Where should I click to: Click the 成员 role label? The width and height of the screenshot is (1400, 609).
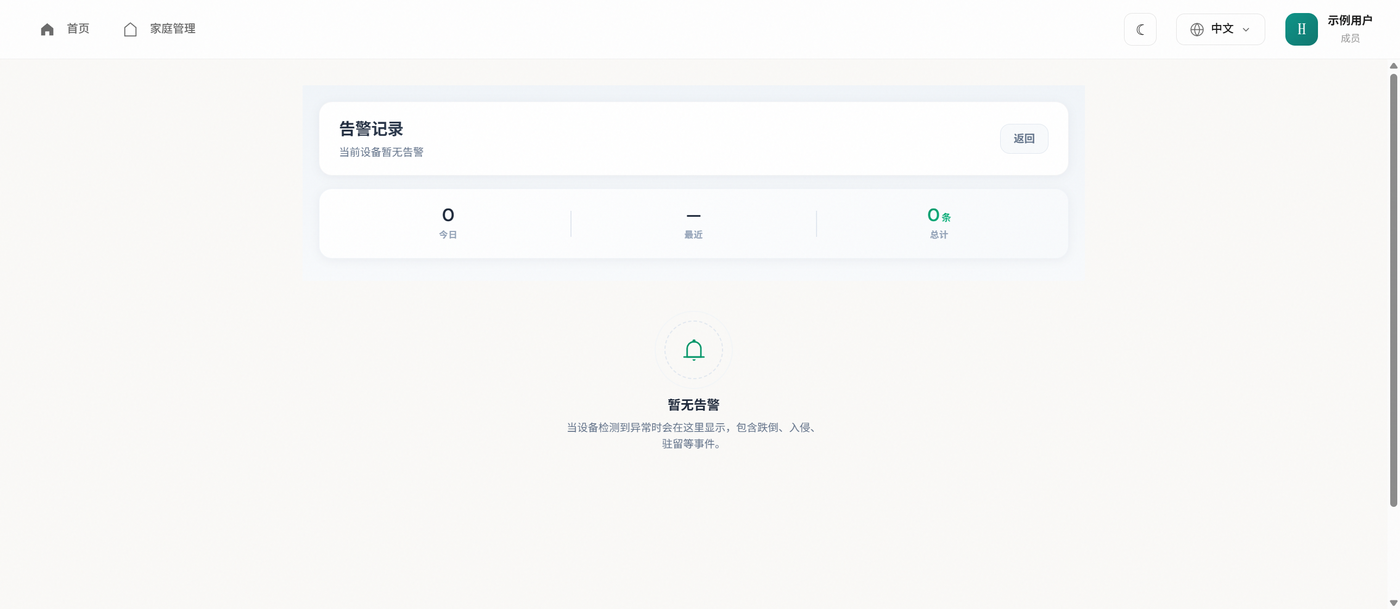click(1350, 38)
